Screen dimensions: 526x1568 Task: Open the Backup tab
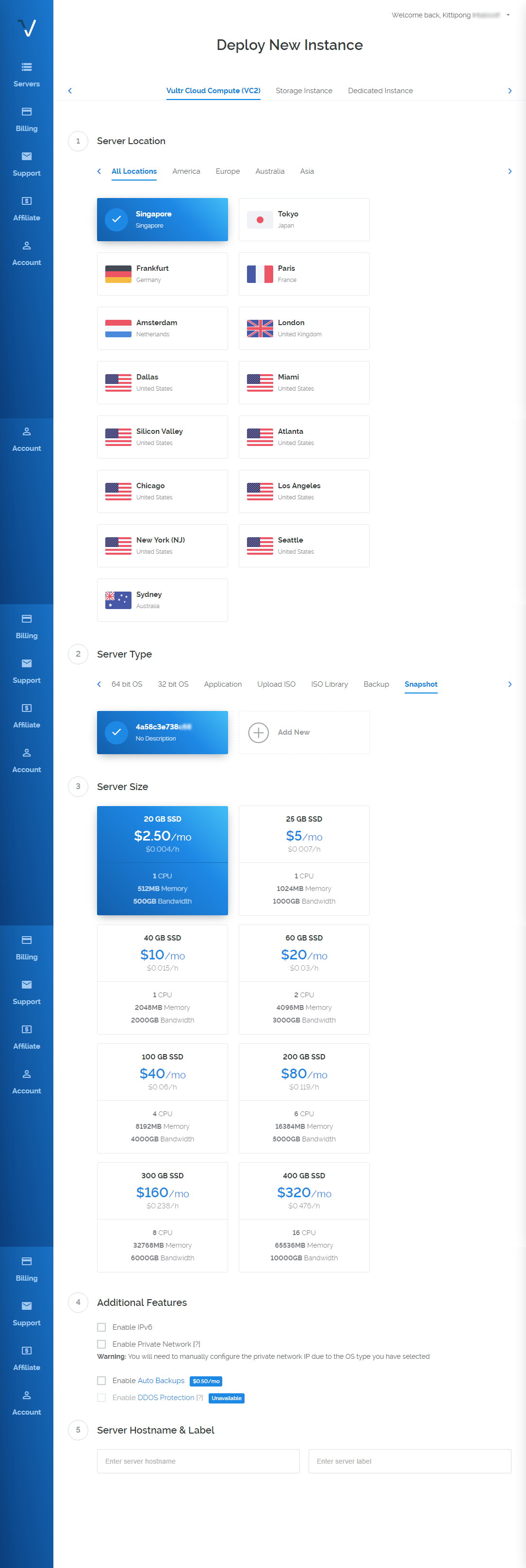point(376,684)
